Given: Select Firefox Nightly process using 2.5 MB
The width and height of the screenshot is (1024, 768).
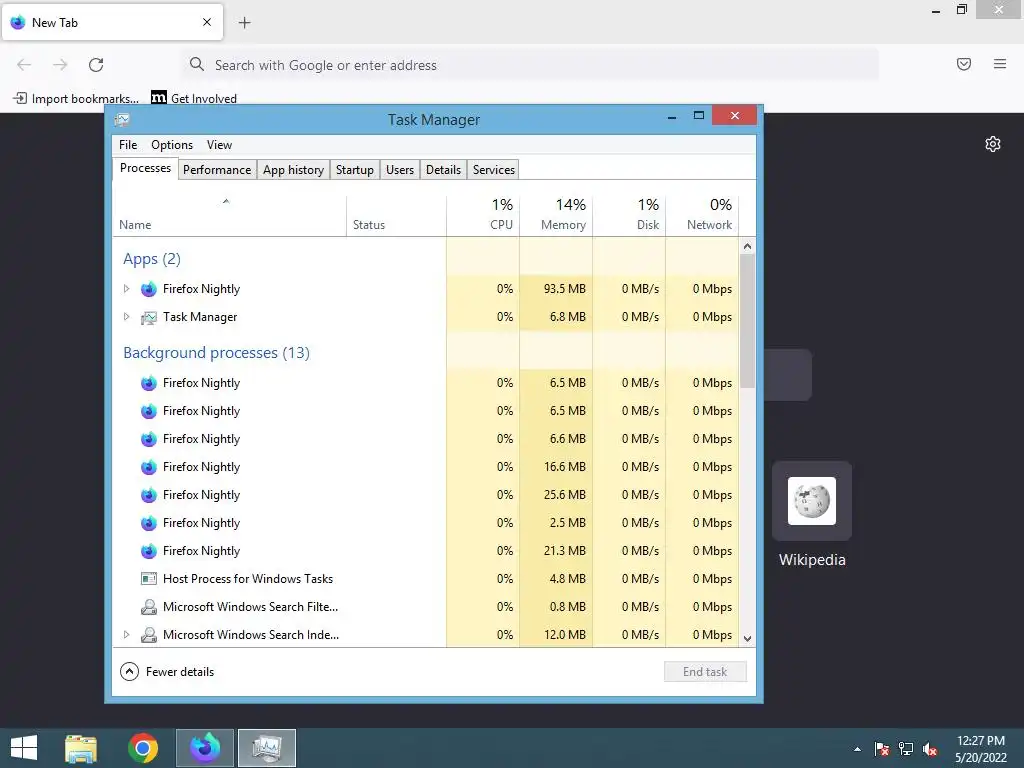Looking at the screenshot, I should [x=426, y=522].
